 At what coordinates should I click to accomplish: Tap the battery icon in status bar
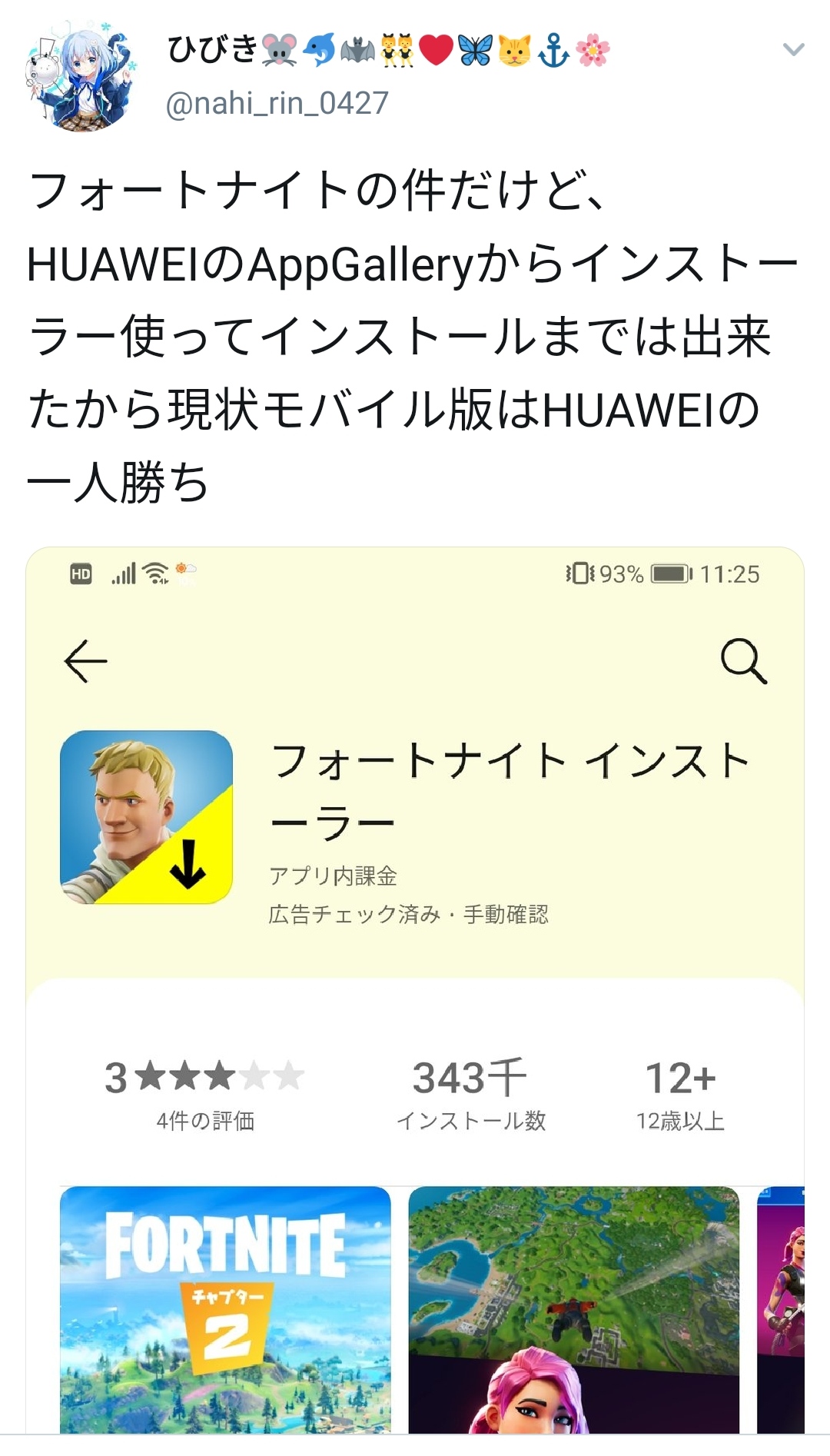672,573
